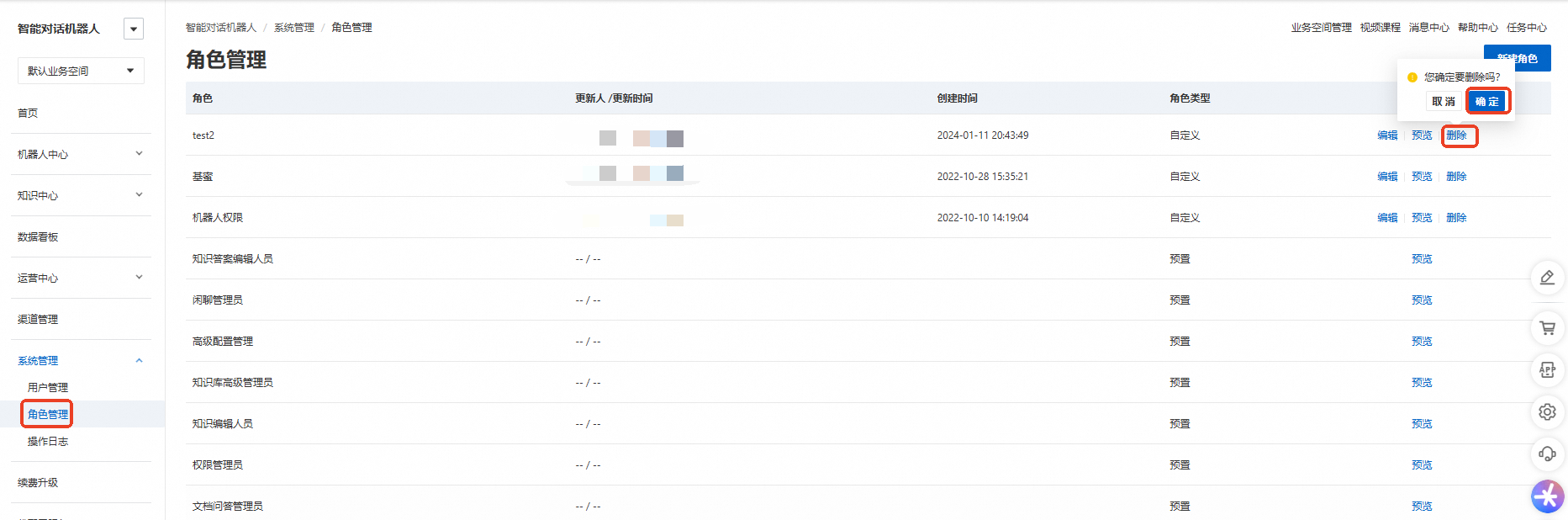Preview the 知识库高级管理员 role
The image size is (1568, 520).
[x=1422, y=383]
